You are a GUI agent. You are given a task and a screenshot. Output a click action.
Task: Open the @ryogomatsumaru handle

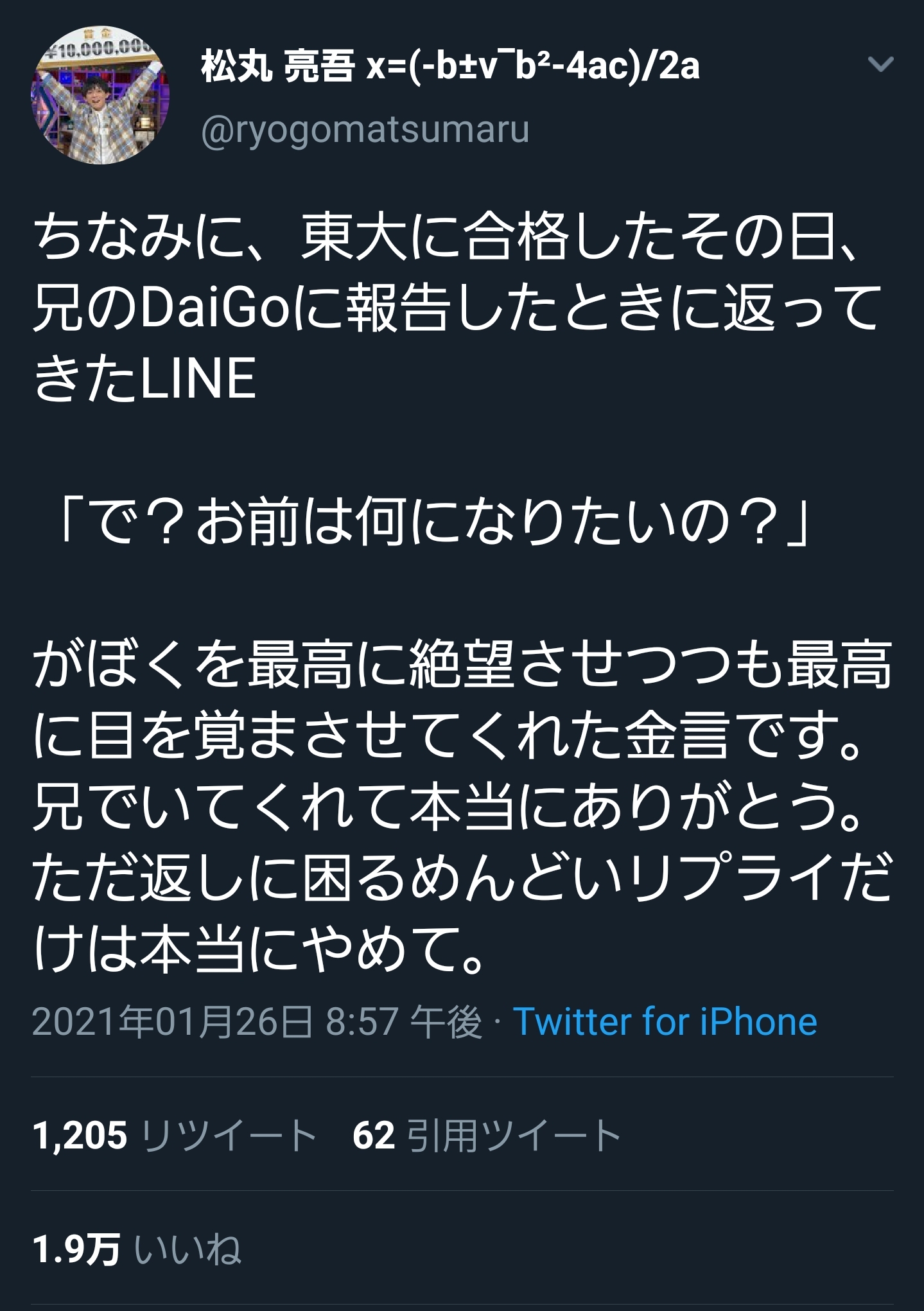(x=365, y=130)
